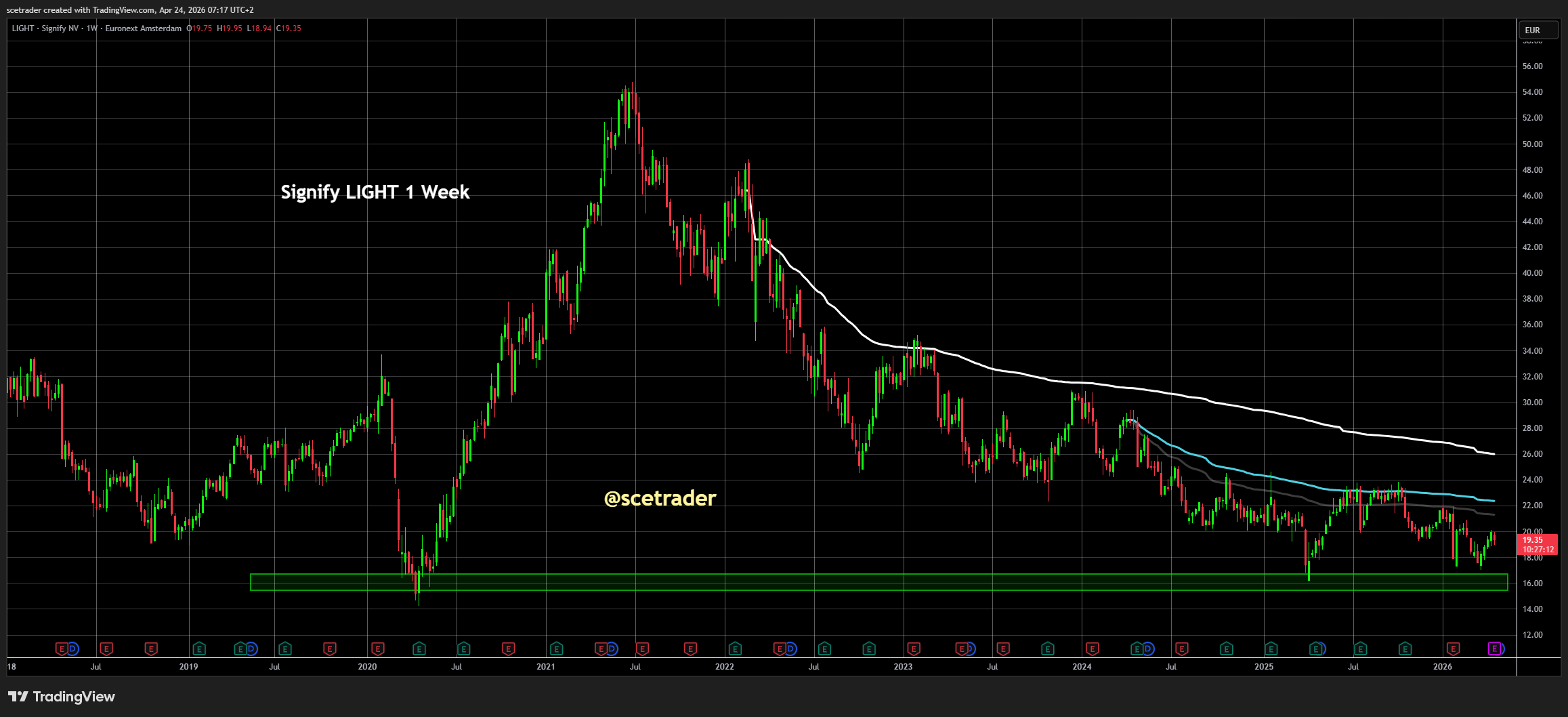Click the 56.00 price scale label
Screen dimensions: 1568x717
tap(1532, 66)
